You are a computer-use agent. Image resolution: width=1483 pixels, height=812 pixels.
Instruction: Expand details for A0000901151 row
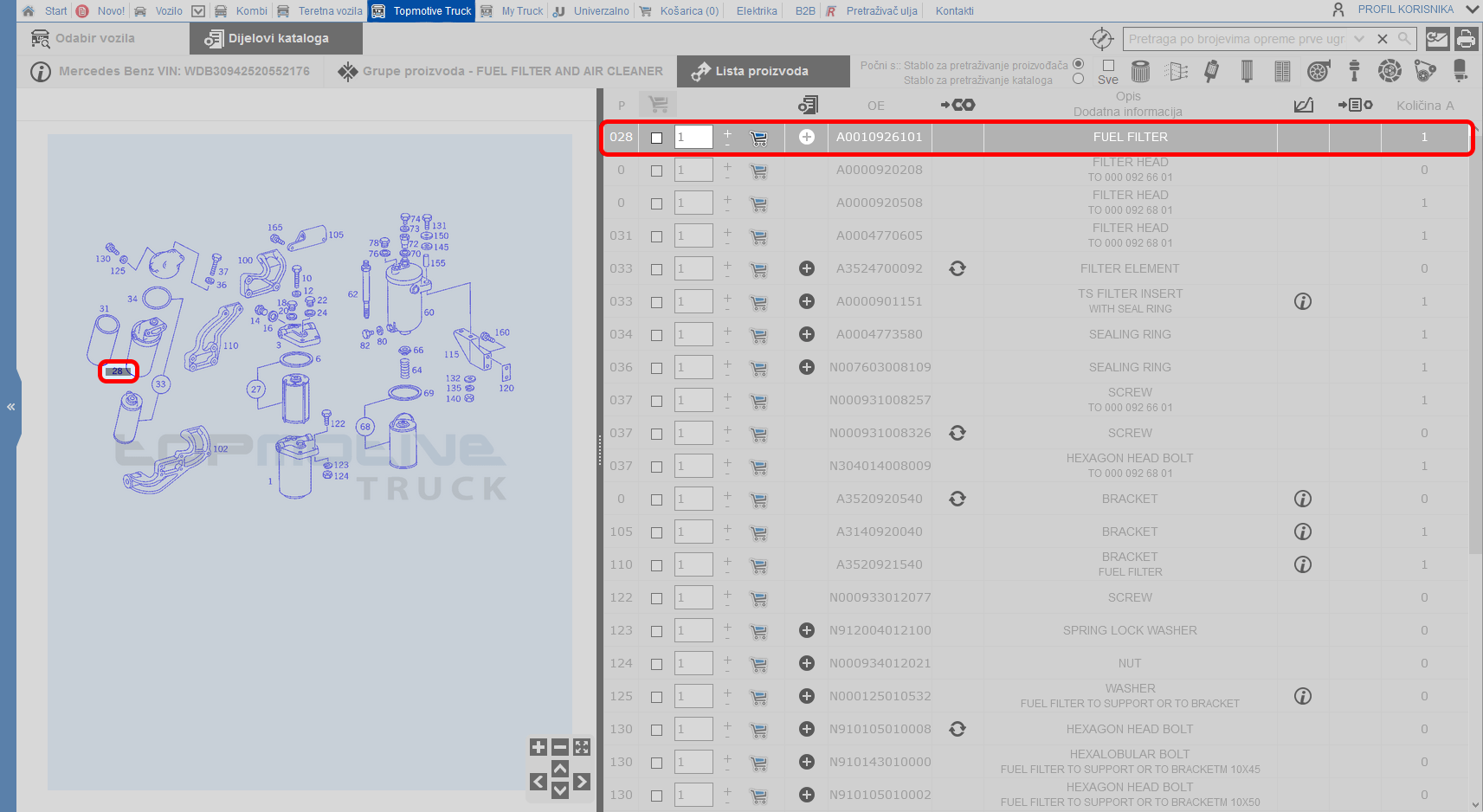806,301
